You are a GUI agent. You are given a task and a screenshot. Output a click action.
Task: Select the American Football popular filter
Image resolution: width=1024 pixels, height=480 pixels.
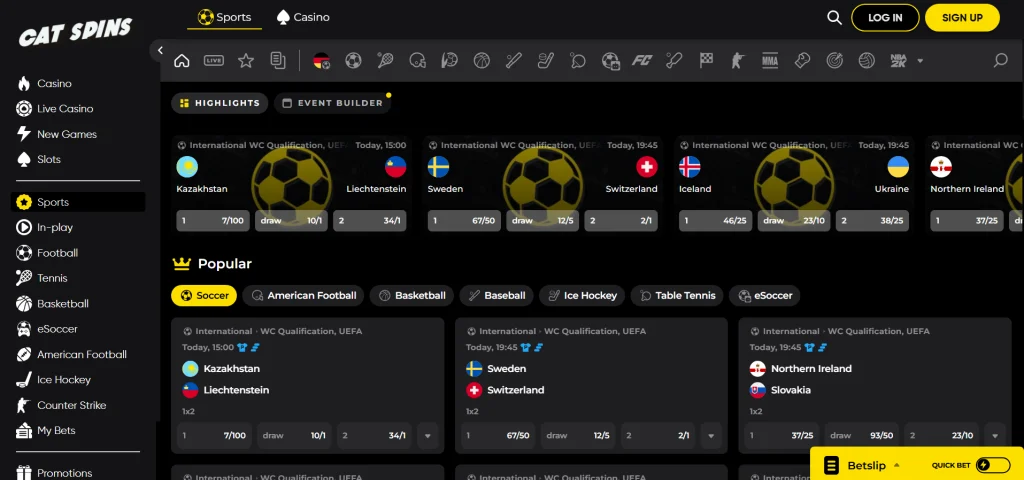[304, 296]
